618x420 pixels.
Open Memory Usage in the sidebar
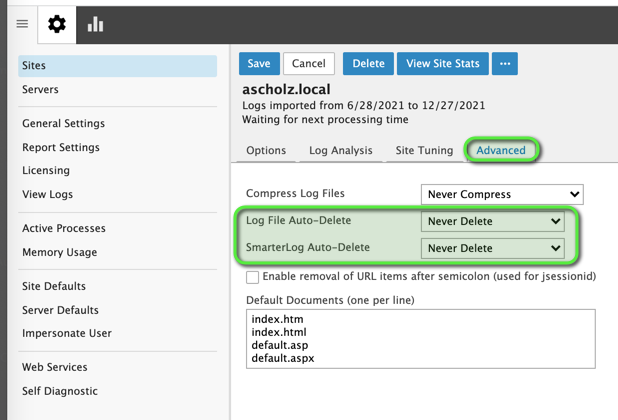tap(59, 252)
